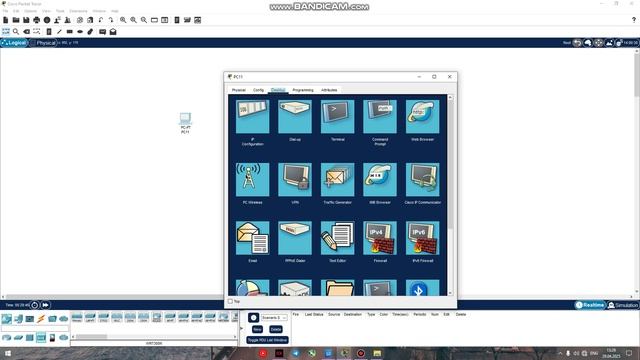Open Text Editor app
This screenshot has height=360, width=640.
[x=338, y=238]
